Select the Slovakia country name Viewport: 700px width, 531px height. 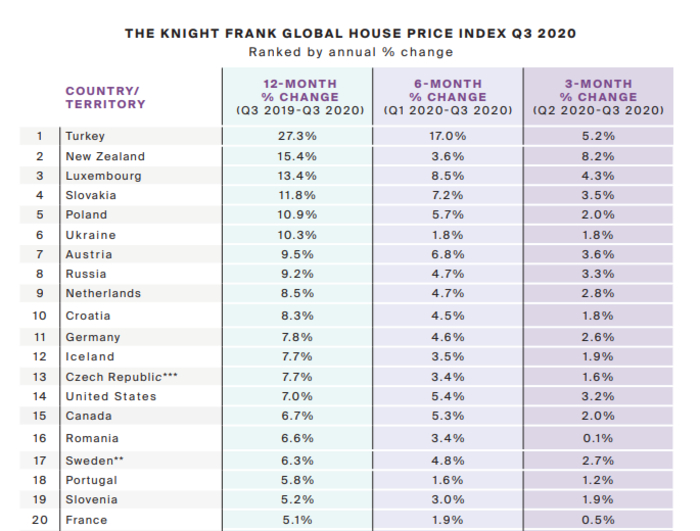pos(91,195)
